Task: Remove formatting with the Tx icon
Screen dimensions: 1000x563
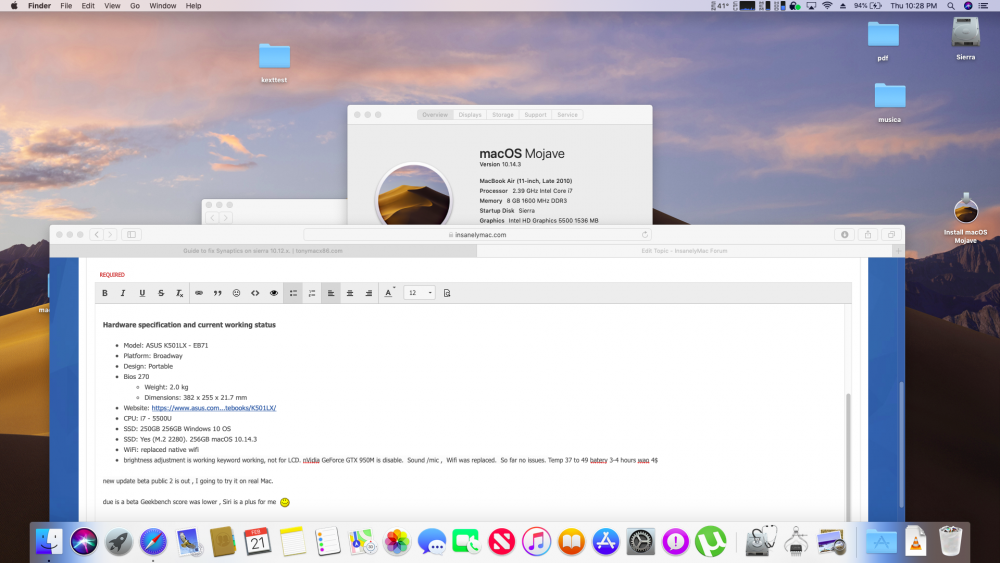Action: (x=180, y=293)
